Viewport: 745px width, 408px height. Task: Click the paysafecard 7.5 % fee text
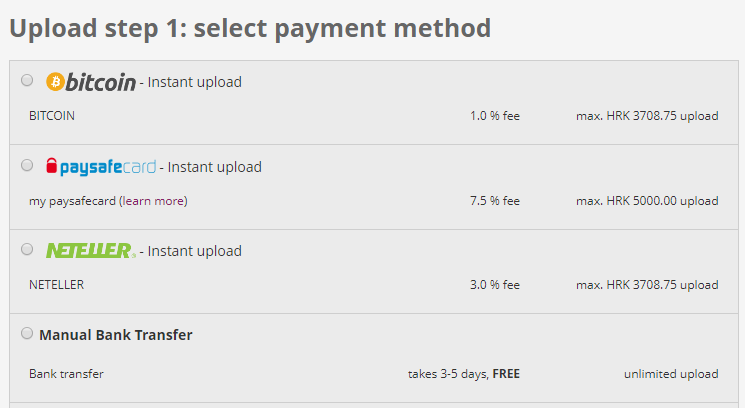click(494, 201)
